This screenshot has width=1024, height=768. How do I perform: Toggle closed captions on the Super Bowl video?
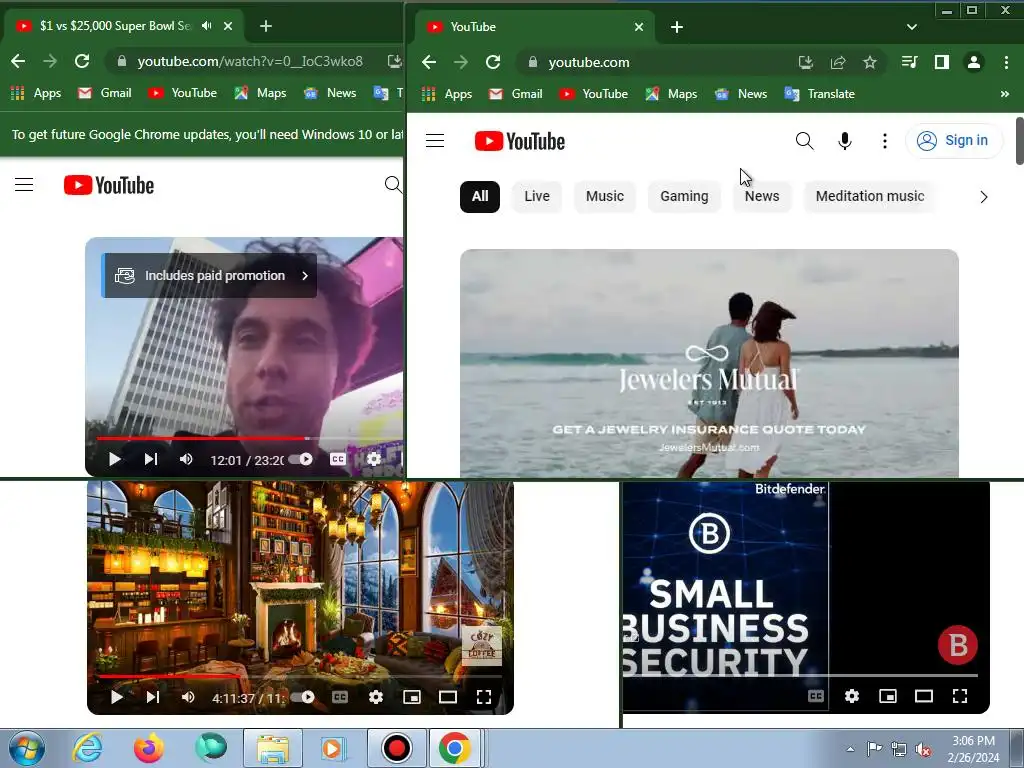(x=338, y=459)
